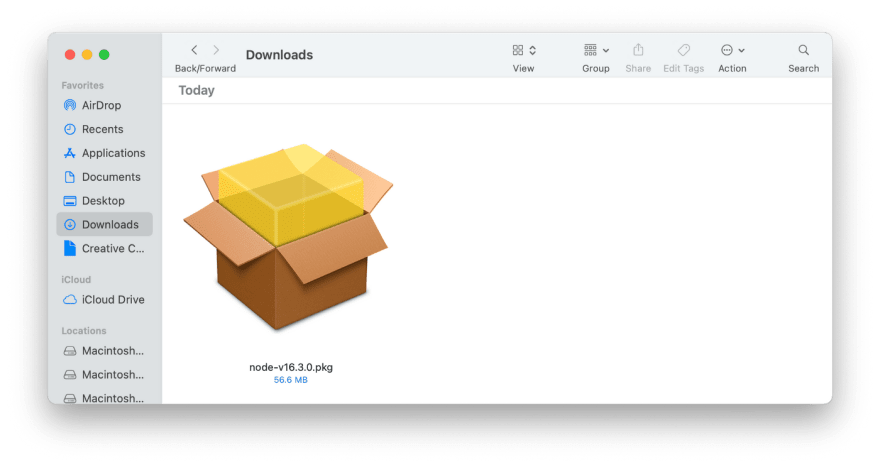Click the Locations section heading

point(84,331)
